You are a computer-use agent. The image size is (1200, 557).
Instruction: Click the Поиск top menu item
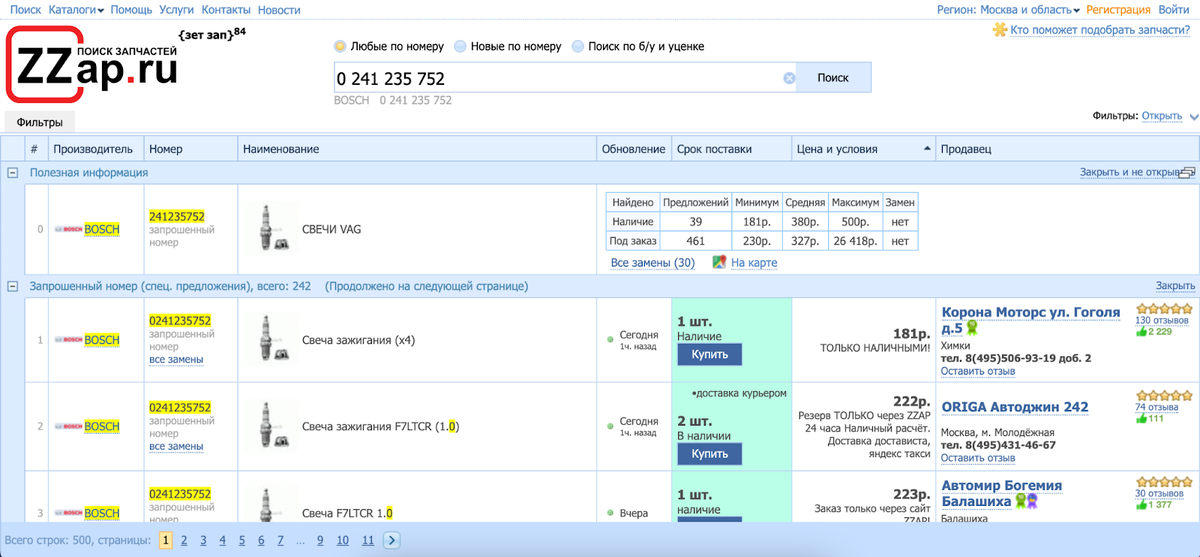coord(25,9)
